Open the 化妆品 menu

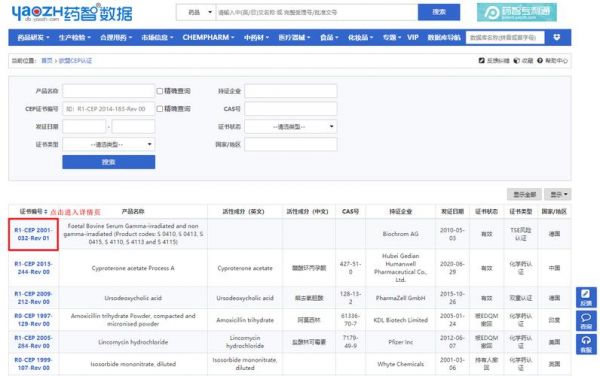coord(360,37)
